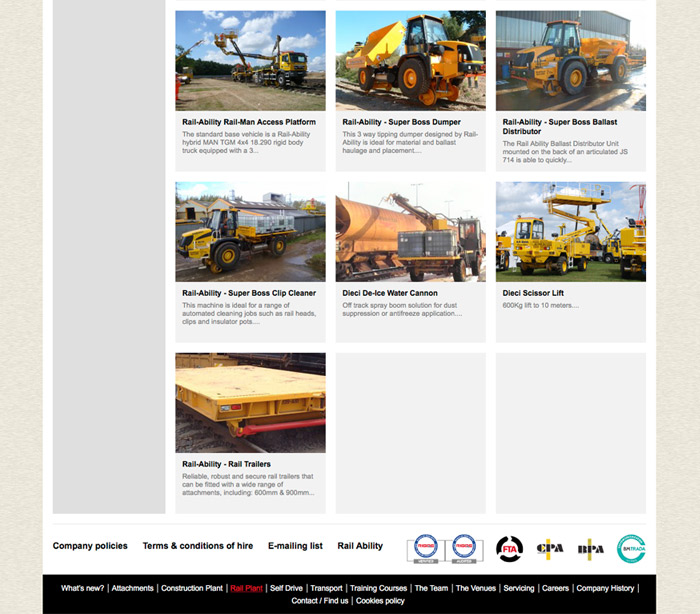
Task: Click the RISQS Verified logo
Action: [425, 549]
